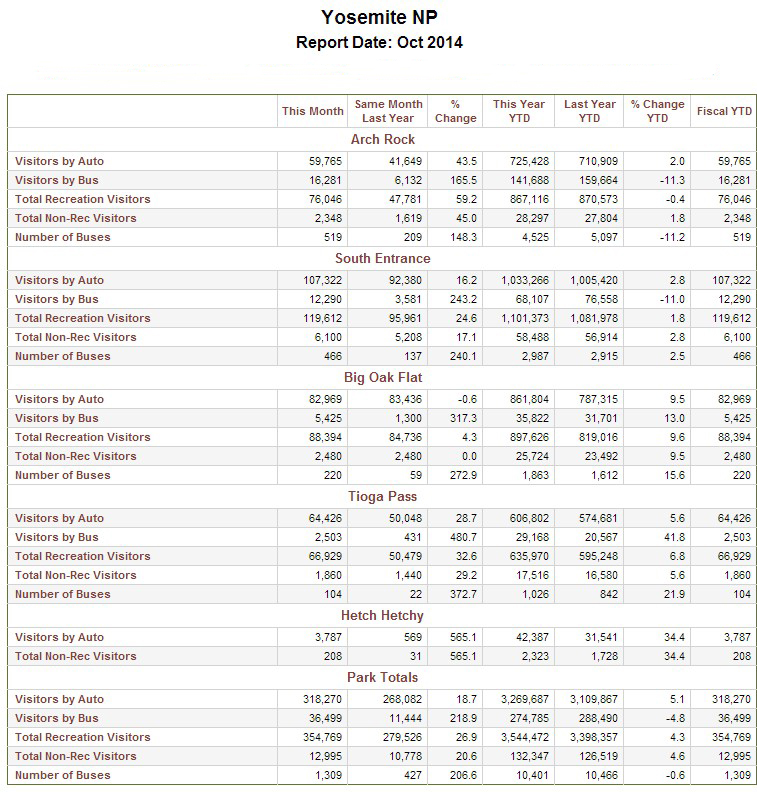Select South Entrance buses last year value 137

[413, 357]
